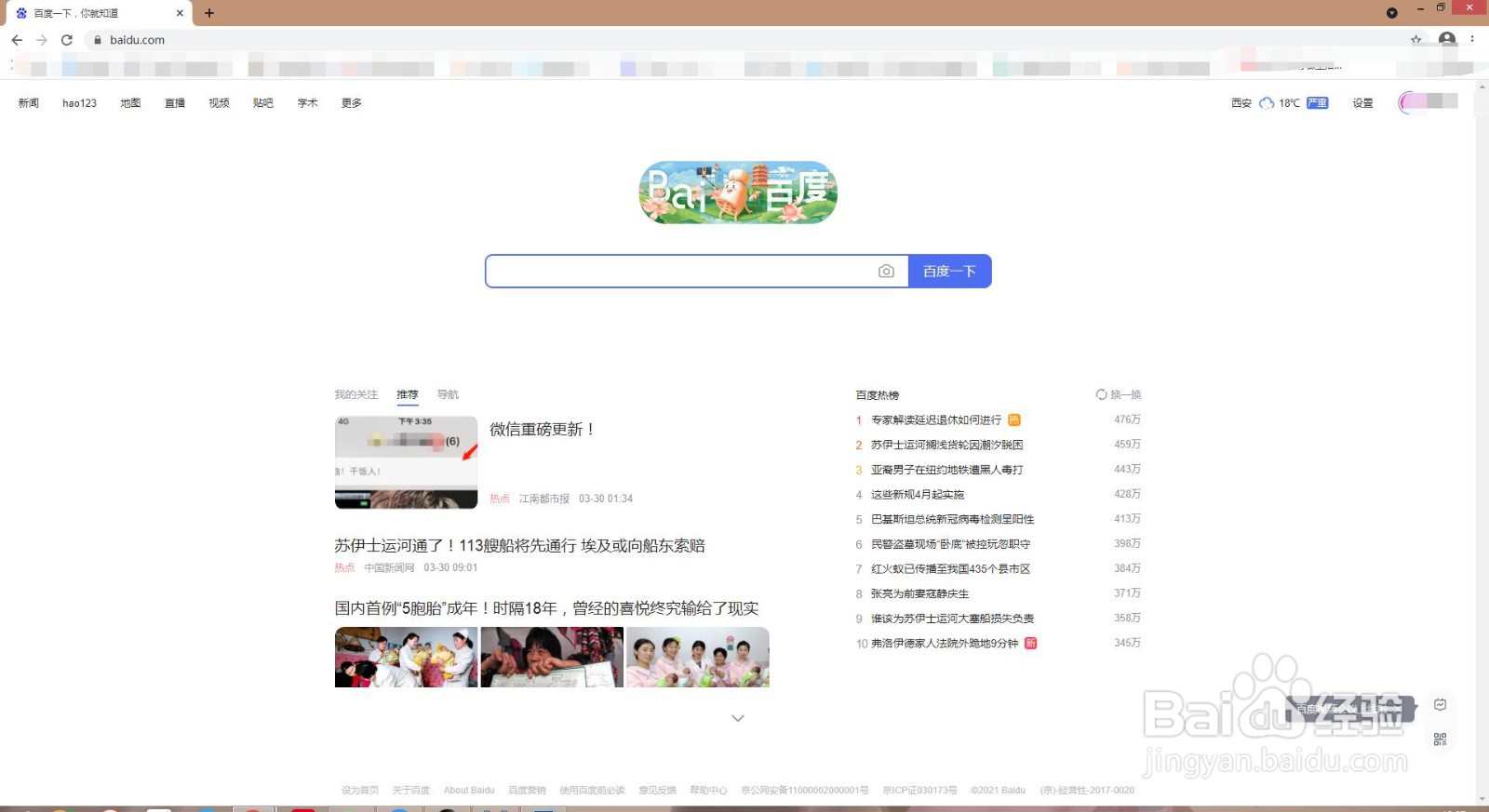The height and width of the screenshot is (812, 1489).
Task: Click the 严重 air quality badge
Action: tap(1318, 103)
